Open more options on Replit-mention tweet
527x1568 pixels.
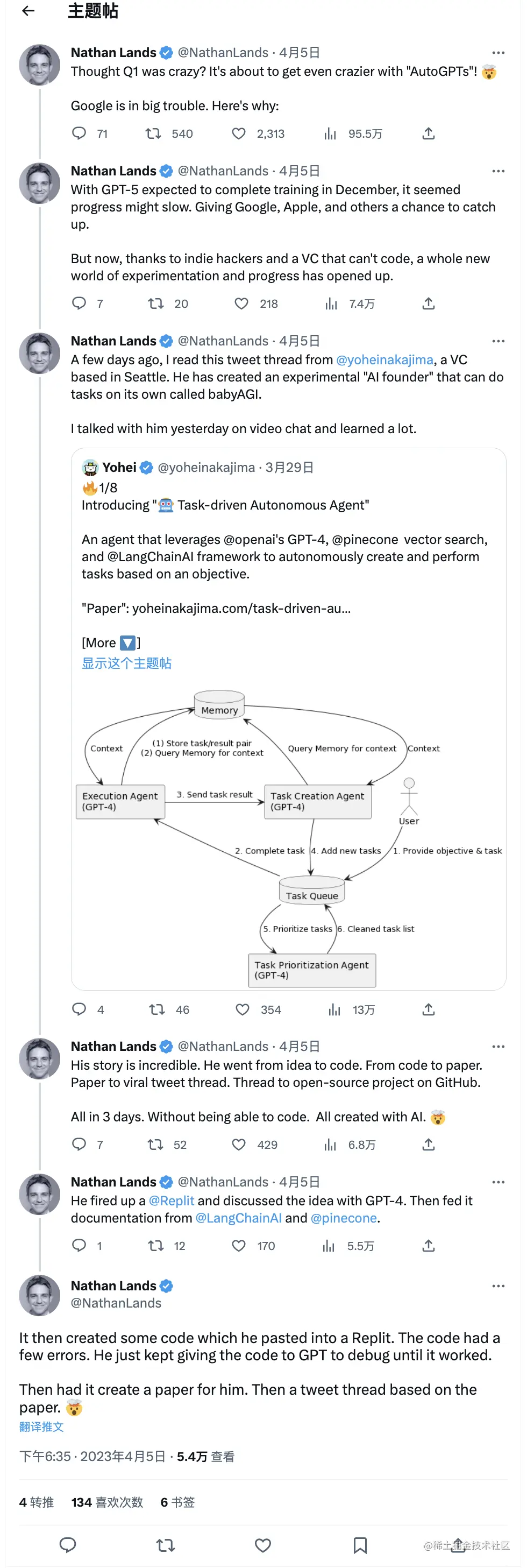[x=498, y=1182]
